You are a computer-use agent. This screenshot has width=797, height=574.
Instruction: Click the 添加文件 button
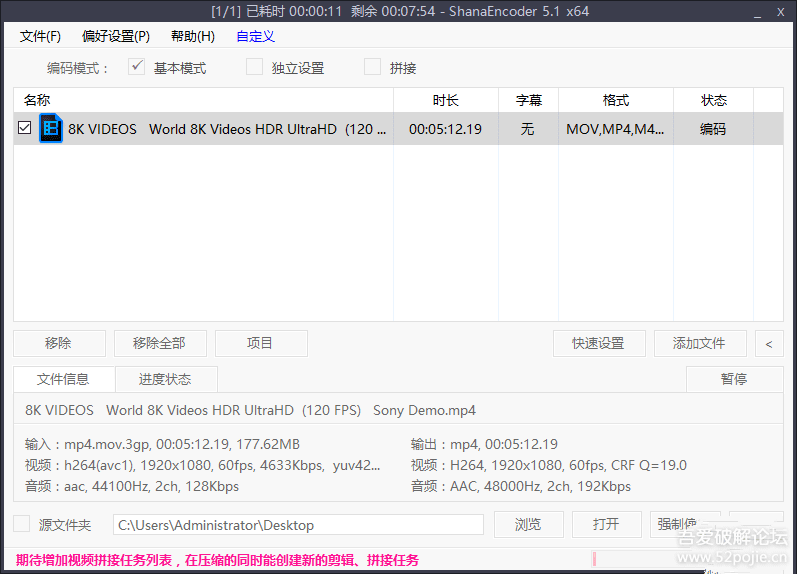click(x=699, y=343)
